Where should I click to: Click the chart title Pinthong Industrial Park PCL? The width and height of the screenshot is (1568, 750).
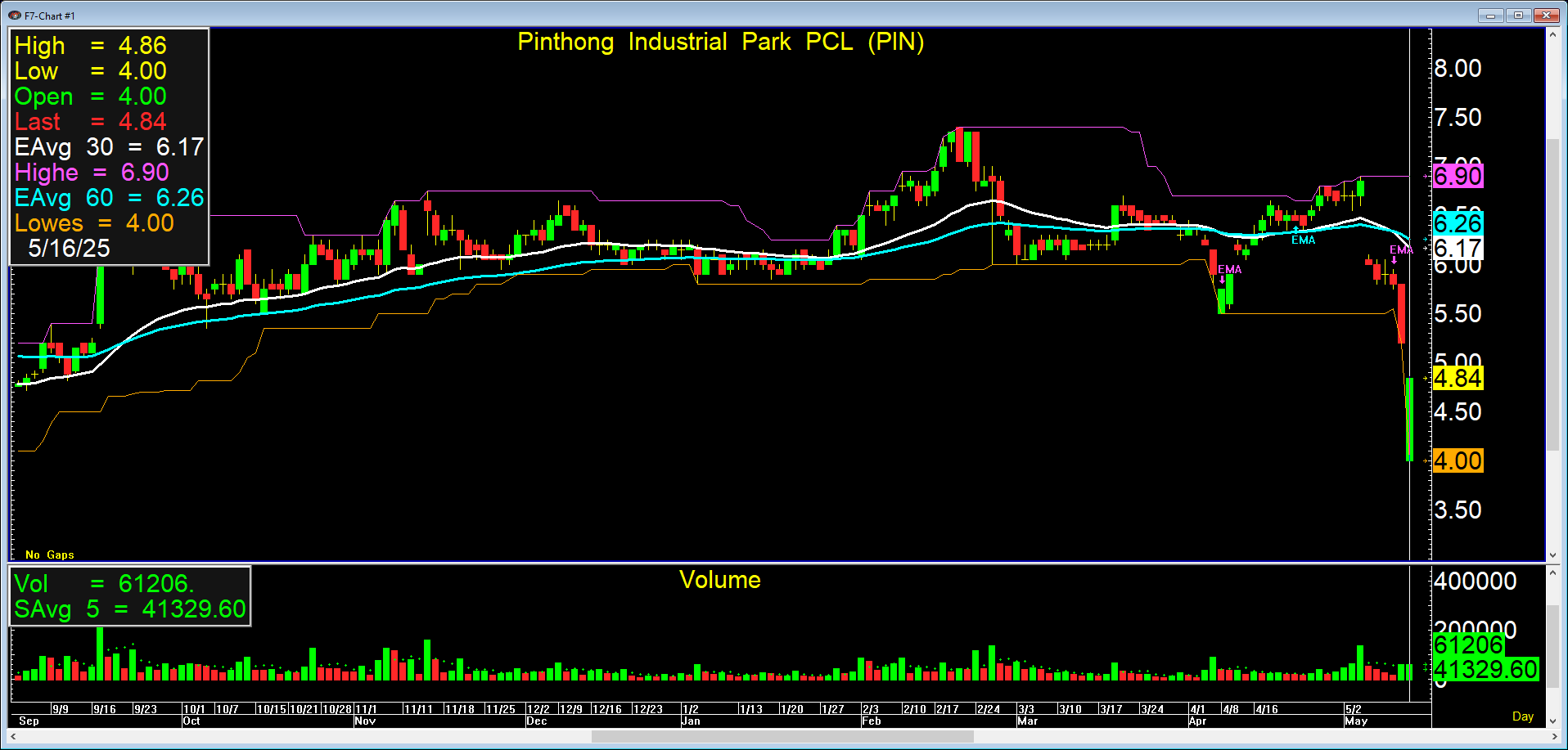point(720,42)
